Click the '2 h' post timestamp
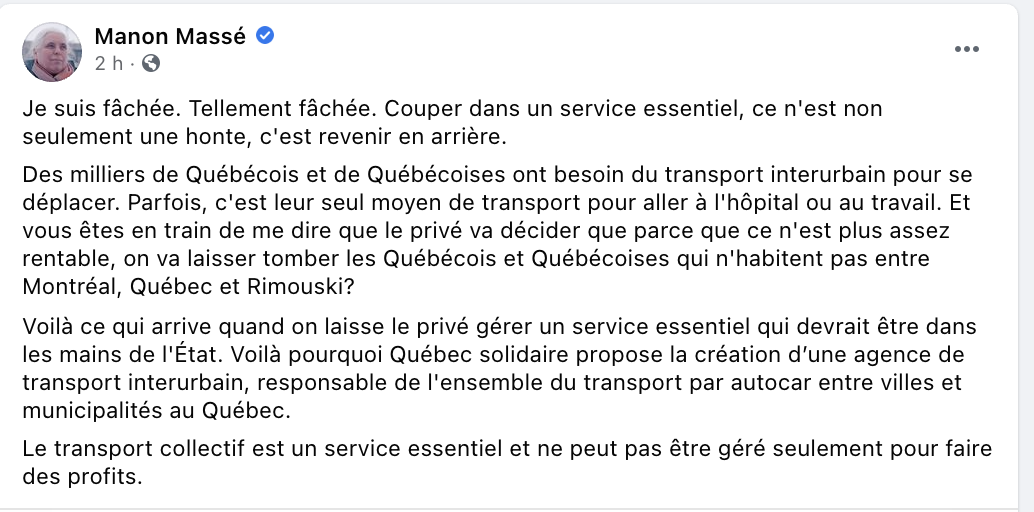Viewport: 1034px width, 512px height. pos(109,63)
